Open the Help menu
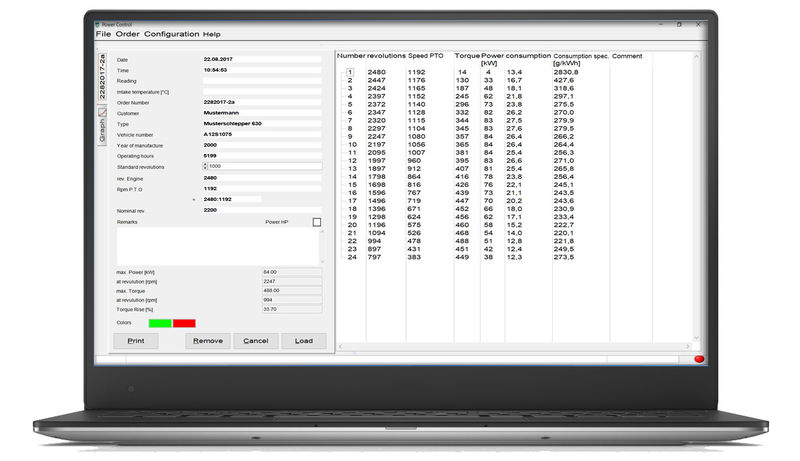Screen dimensions: 800x461 point(211,34)
